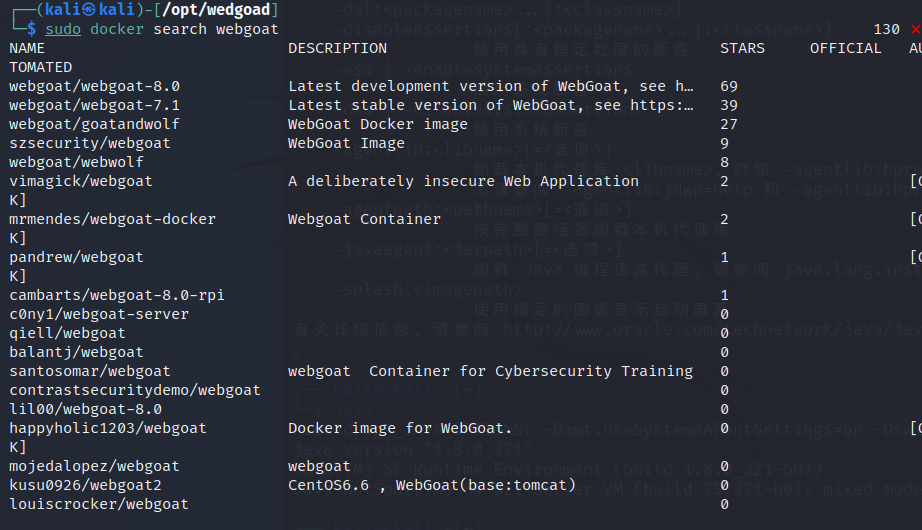Select happyholic1203/webgoat image name
922x530 pixels.
(x=108, y=428)
